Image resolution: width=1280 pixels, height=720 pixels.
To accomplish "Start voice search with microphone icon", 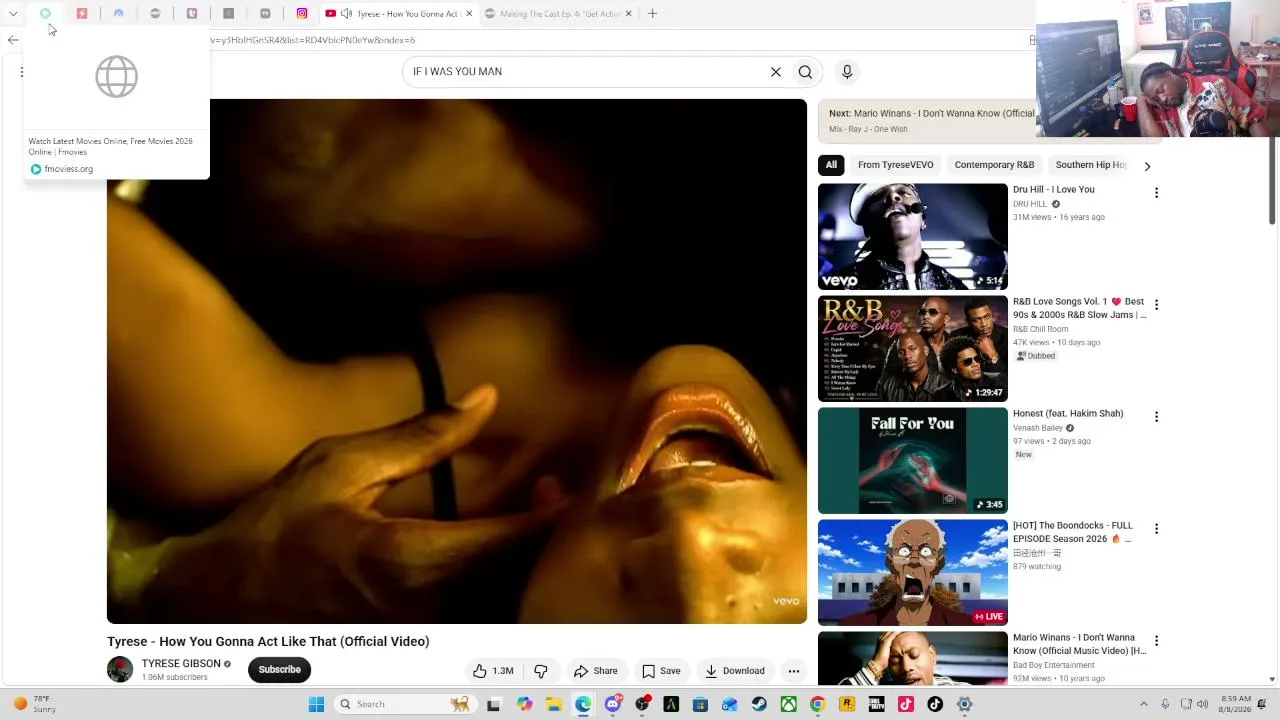I will coord(847,72).
